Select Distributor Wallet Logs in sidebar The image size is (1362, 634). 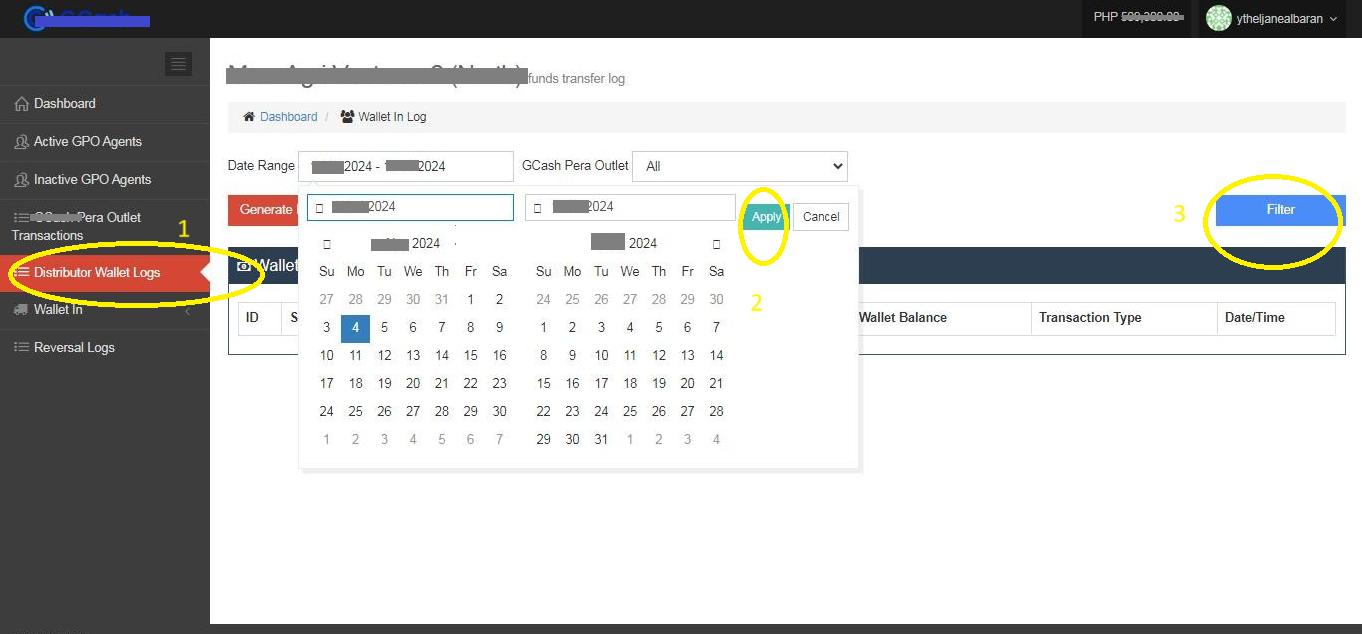(105, 272)
